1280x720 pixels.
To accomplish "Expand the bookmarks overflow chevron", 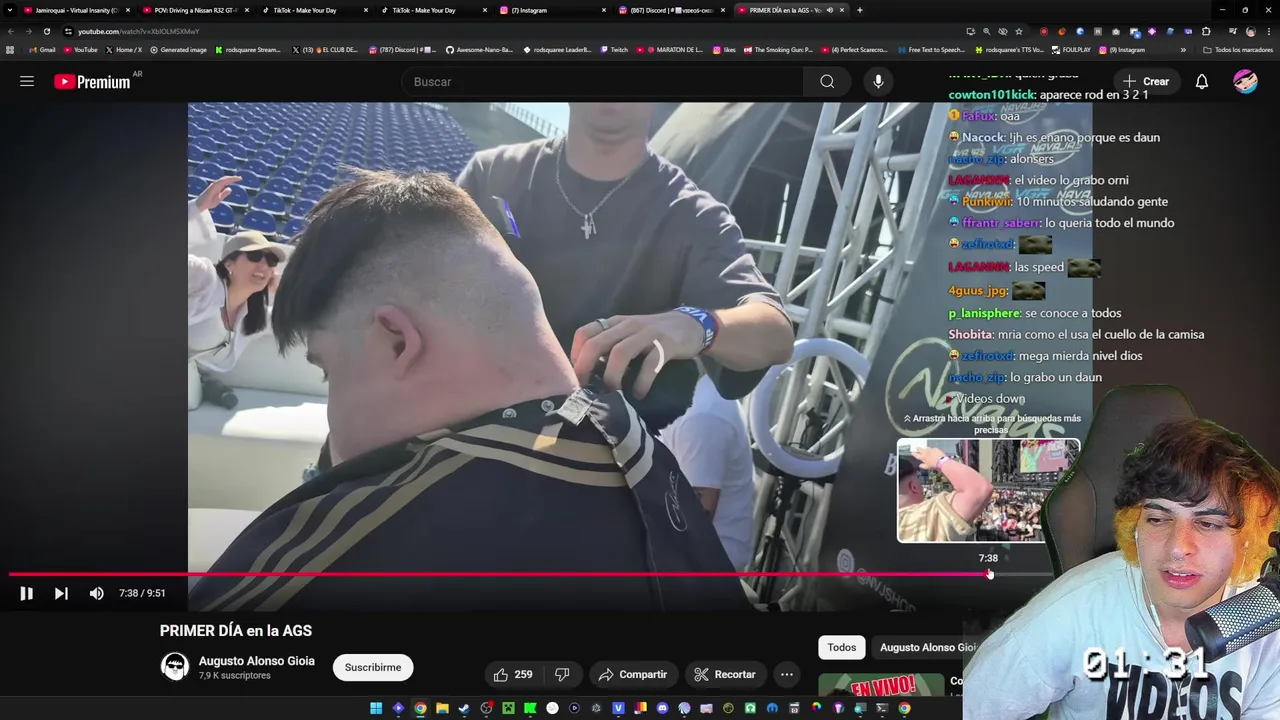I will point(1183,50).
